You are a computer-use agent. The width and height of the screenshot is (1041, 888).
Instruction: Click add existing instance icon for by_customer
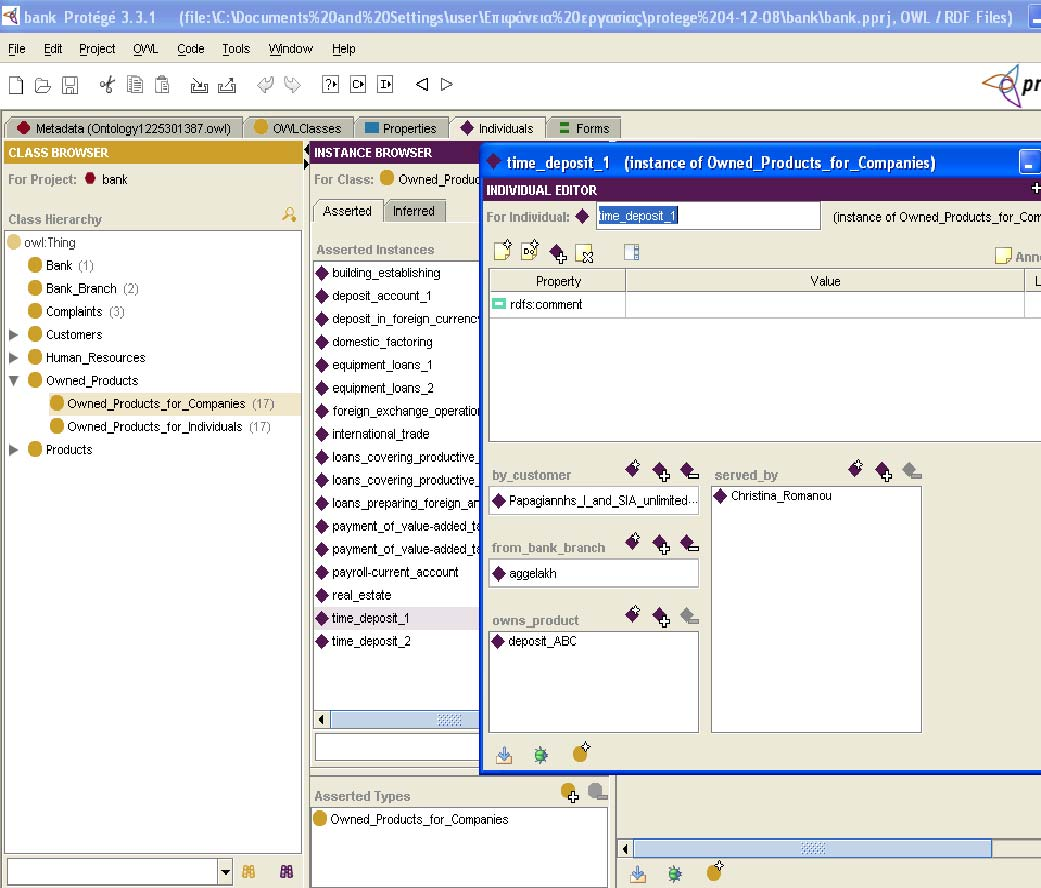pos(661,472)
